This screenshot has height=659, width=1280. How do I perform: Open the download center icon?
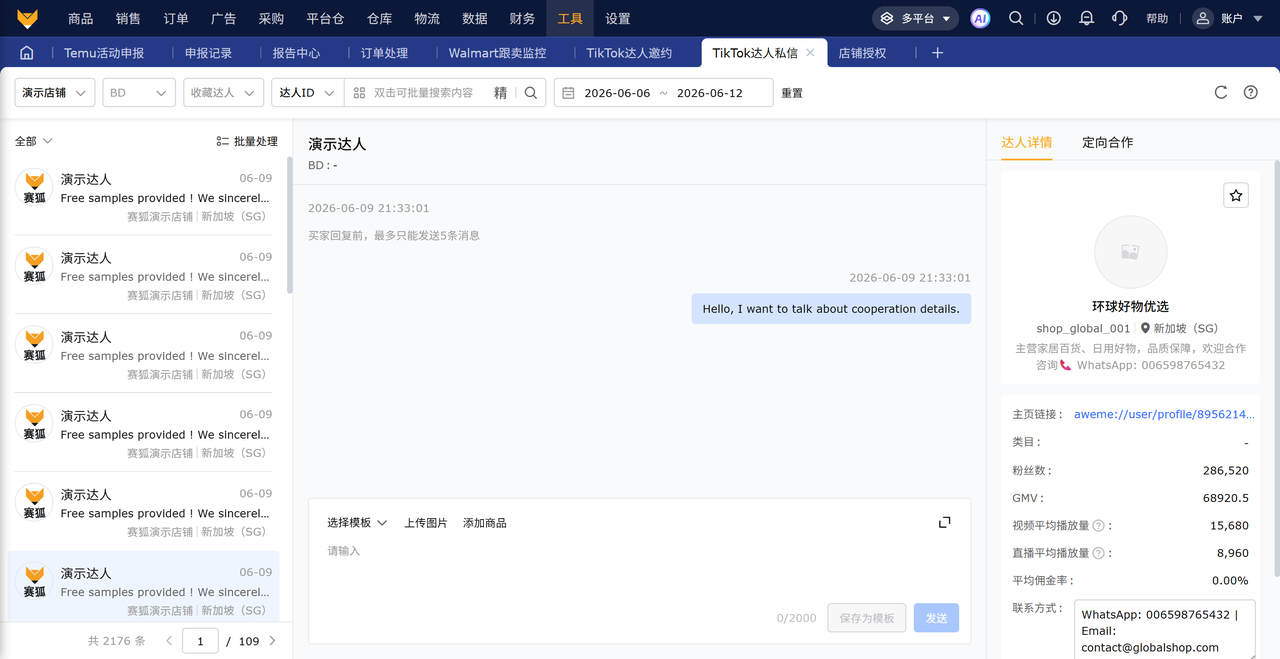click(1054, 18)
